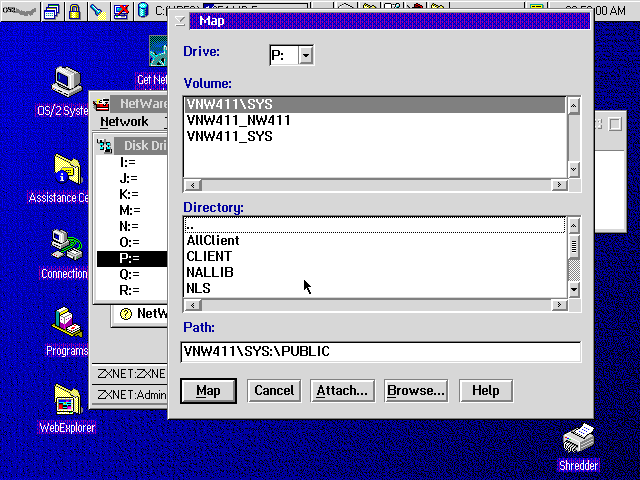Select drive I:= in Disk Drives list

coord(131,162)
